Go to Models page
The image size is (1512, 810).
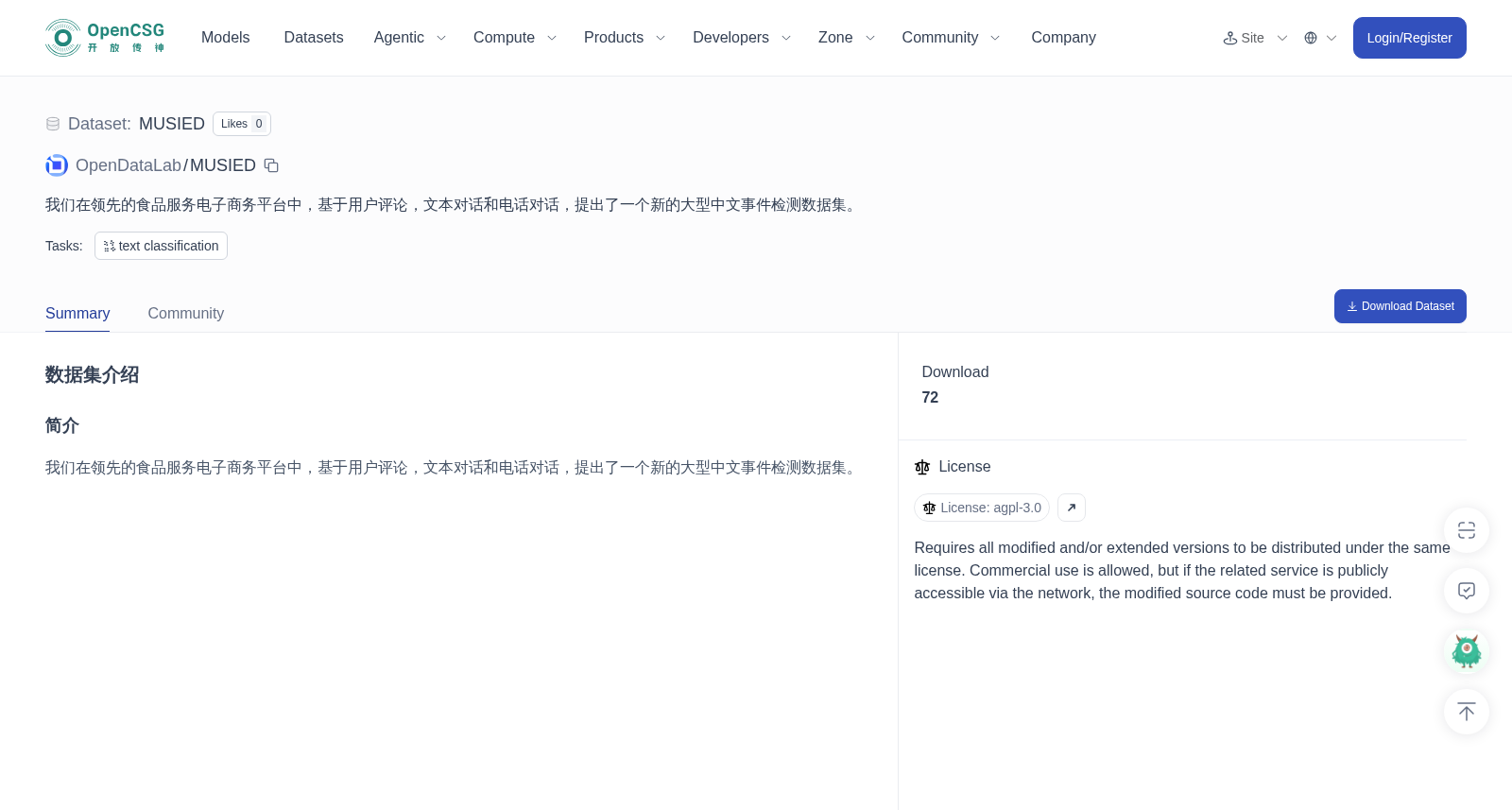tap(226, 38)
